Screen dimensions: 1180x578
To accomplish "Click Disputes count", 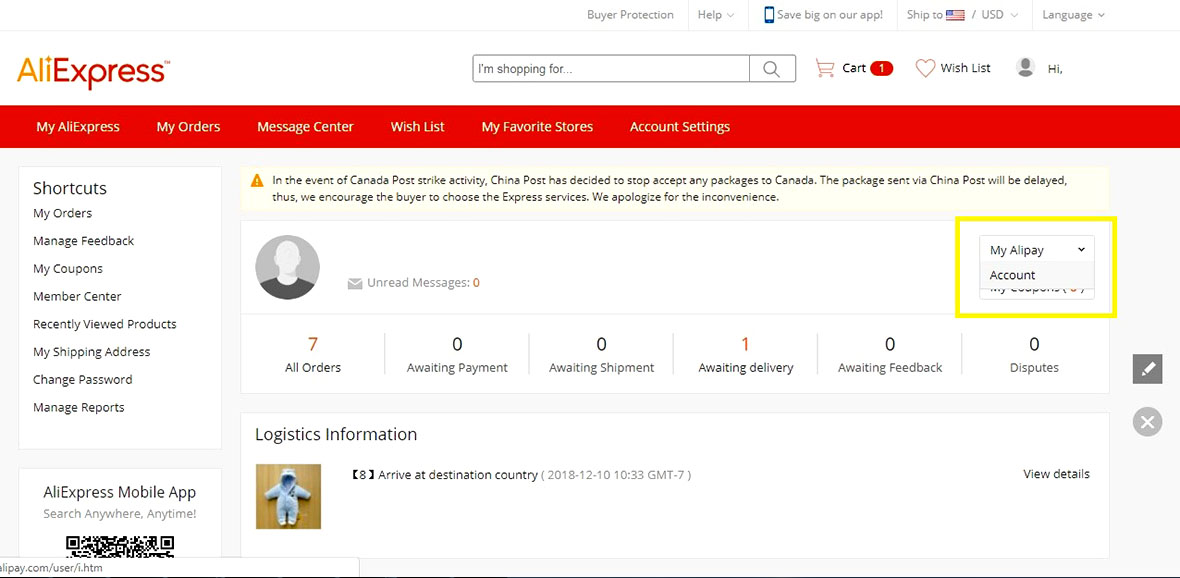I will point(1034,345).
